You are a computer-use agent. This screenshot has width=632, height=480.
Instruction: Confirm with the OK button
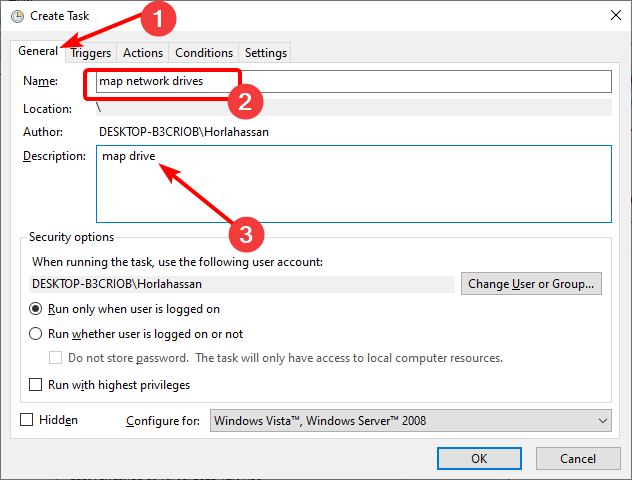tap(479, 458)
